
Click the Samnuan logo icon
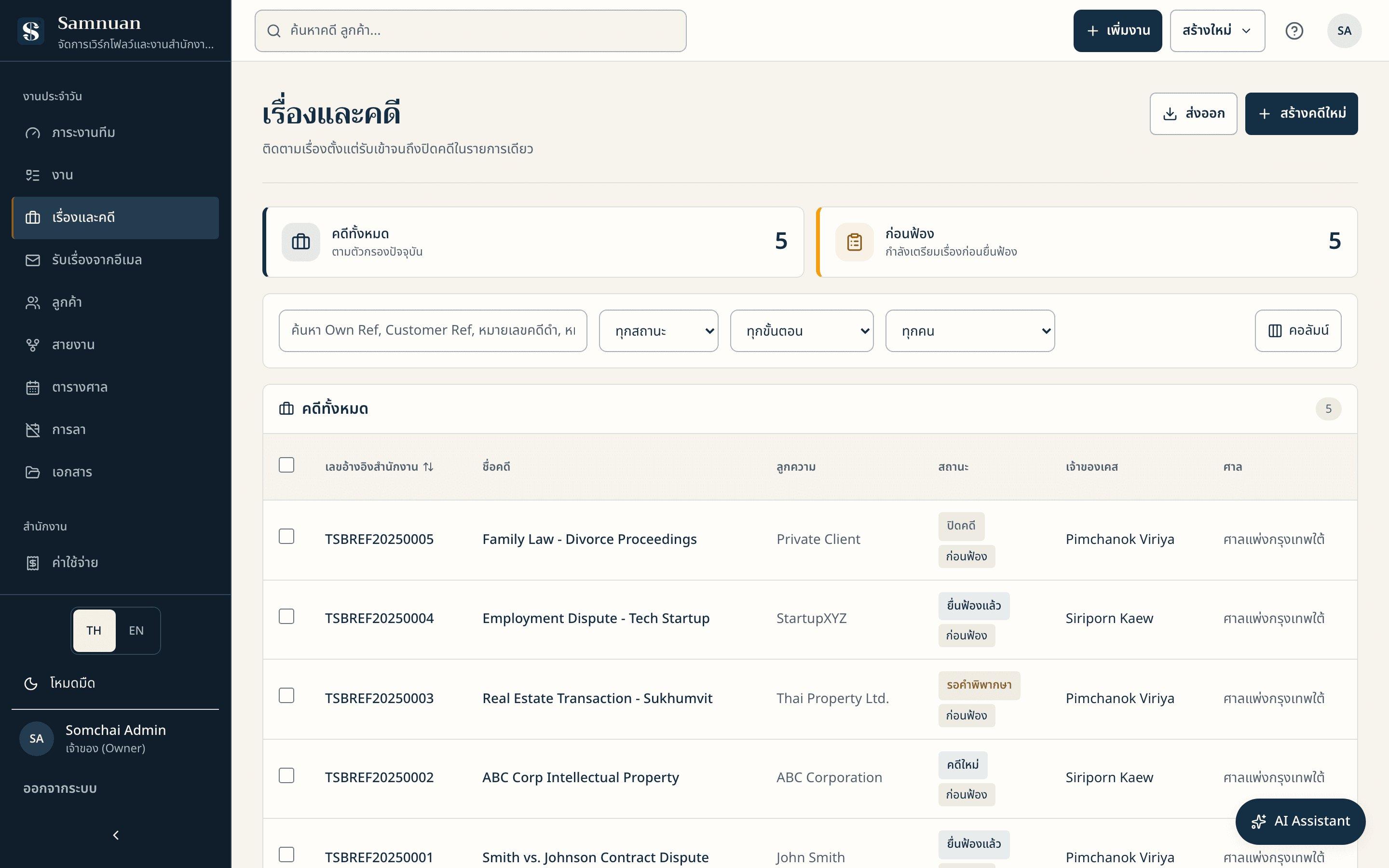pos(31,31)
